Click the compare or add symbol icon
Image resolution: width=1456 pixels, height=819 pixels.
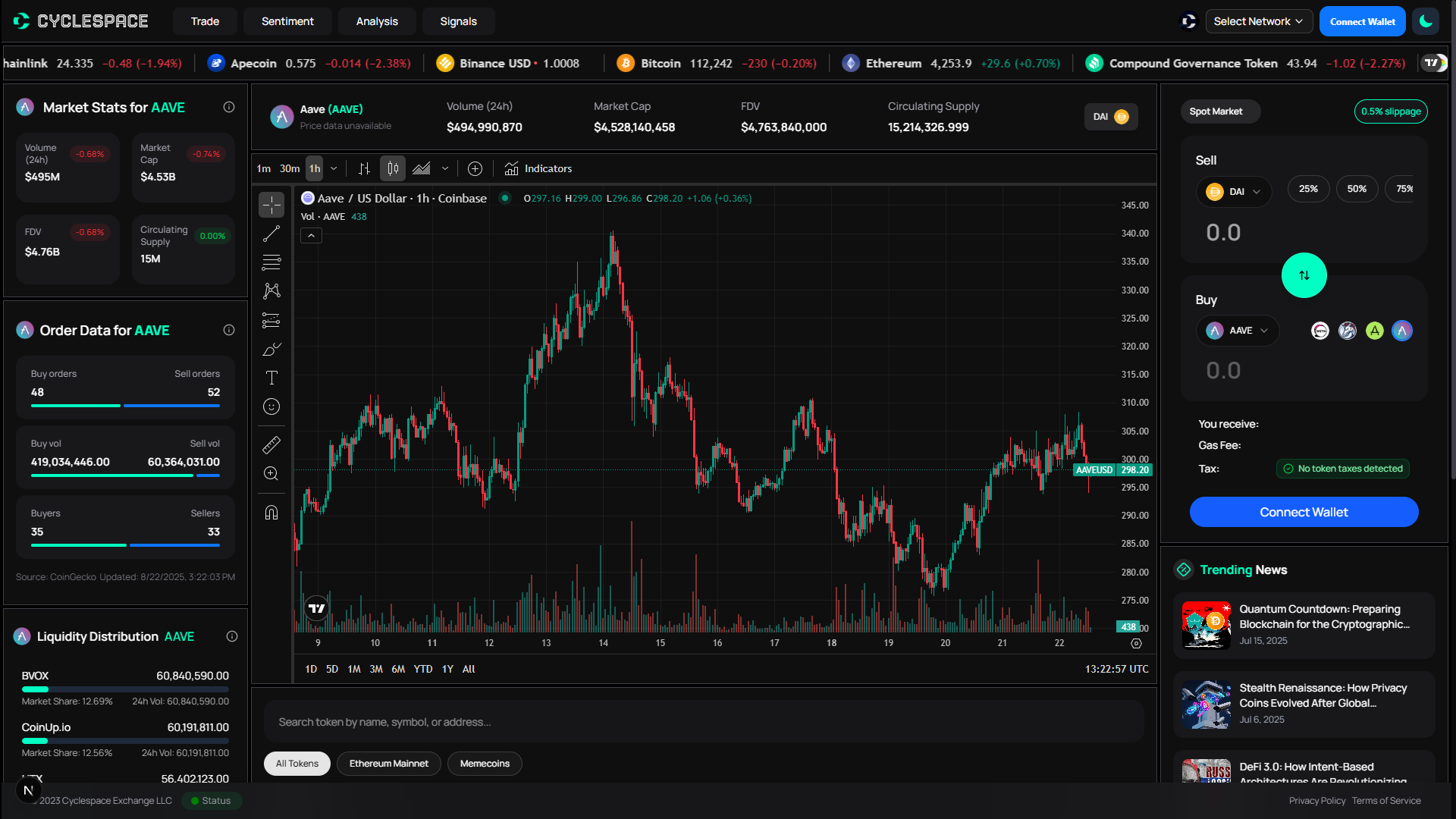click(x=475, y=168)
